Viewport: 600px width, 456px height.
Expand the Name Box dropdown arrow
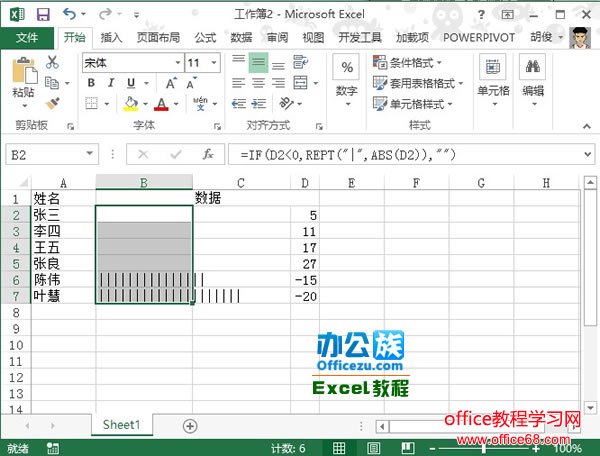(x=90, y=154)
